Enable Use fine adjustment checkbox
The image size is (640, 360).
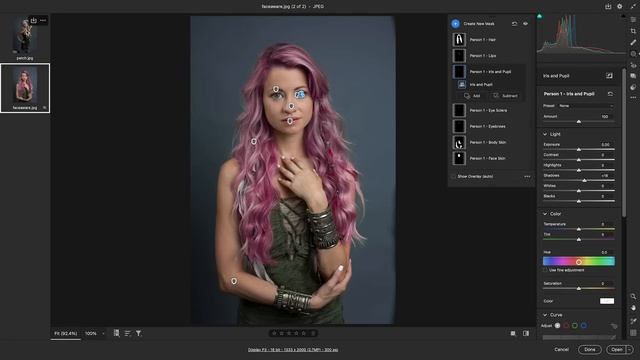pyautogui.click(x=545, y=270)
